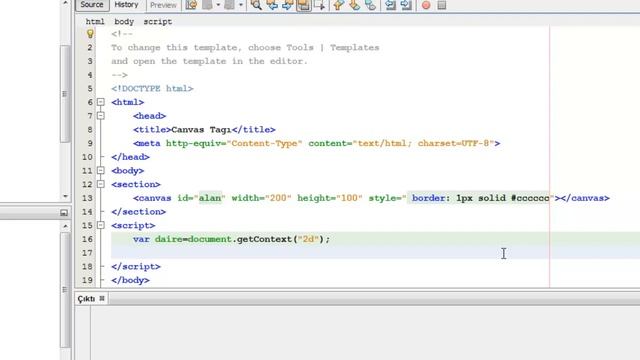The height and width of the screenshot is (360, 640).
Task: Click the height value "100"
Action: tap(349, 198)
